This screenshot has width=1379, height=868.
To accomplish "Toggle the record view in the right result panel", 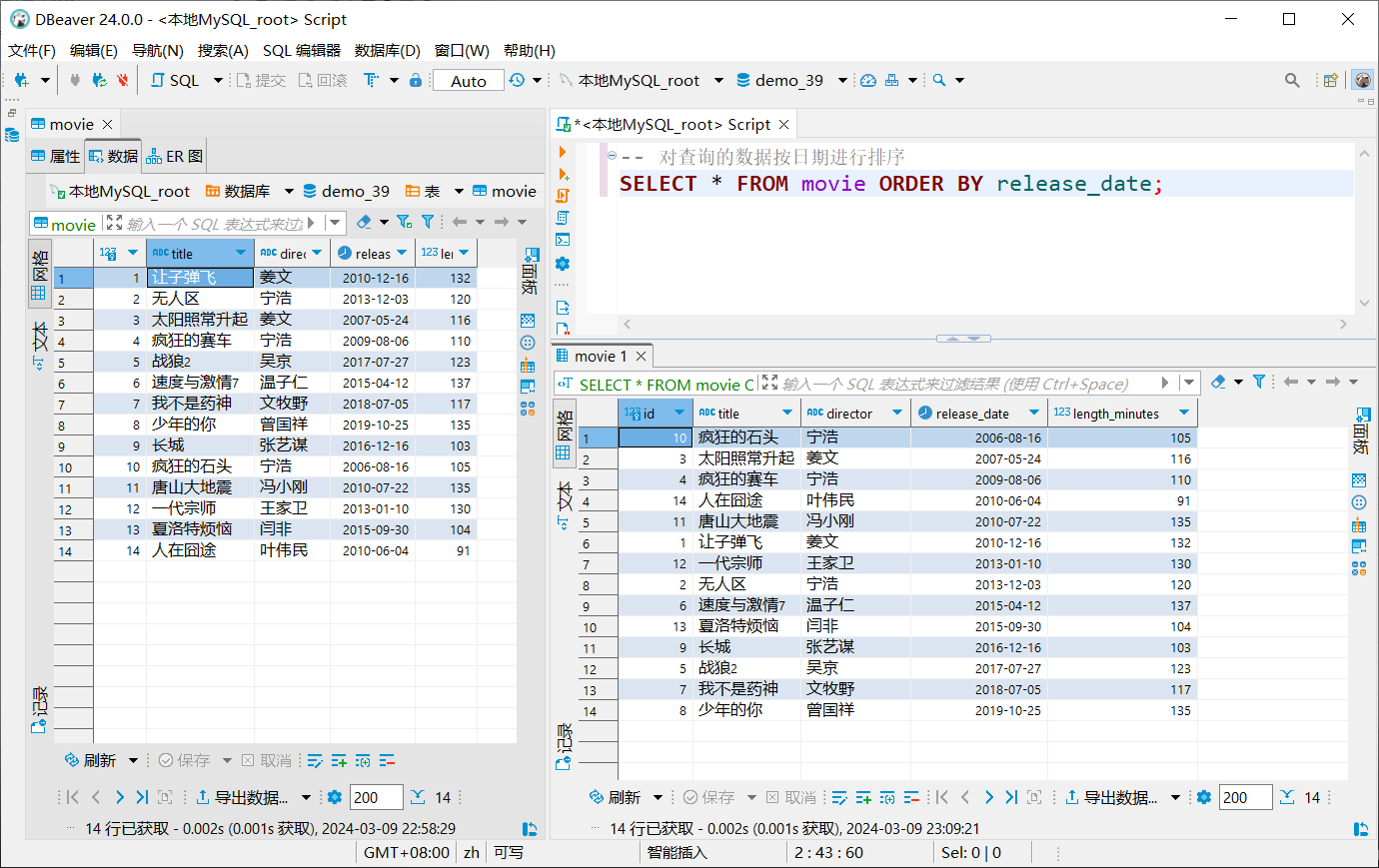I will click(x=564, y=746).
